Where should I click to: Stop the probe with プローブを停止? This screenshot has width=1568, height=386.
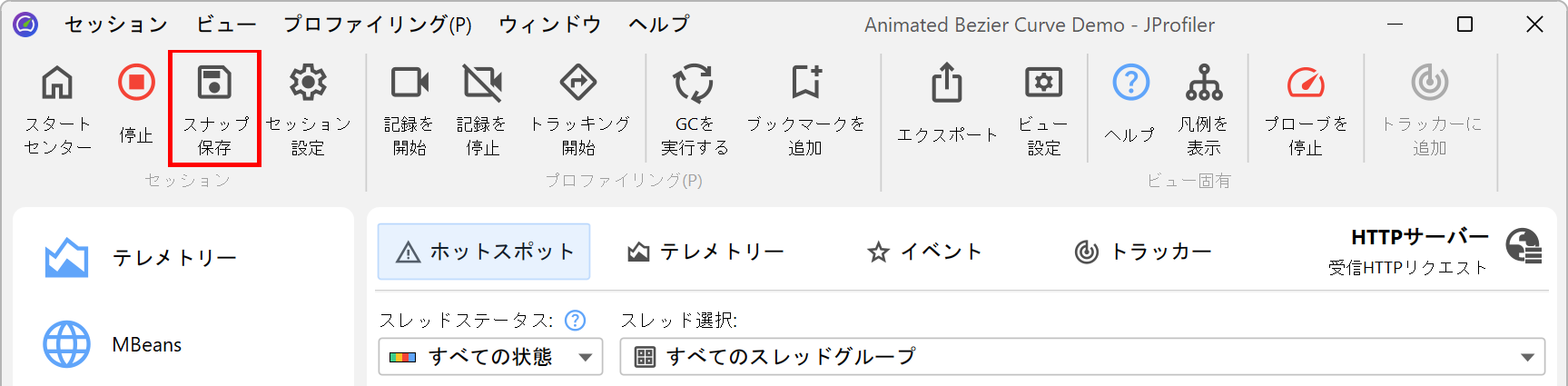pos(1306,84)
